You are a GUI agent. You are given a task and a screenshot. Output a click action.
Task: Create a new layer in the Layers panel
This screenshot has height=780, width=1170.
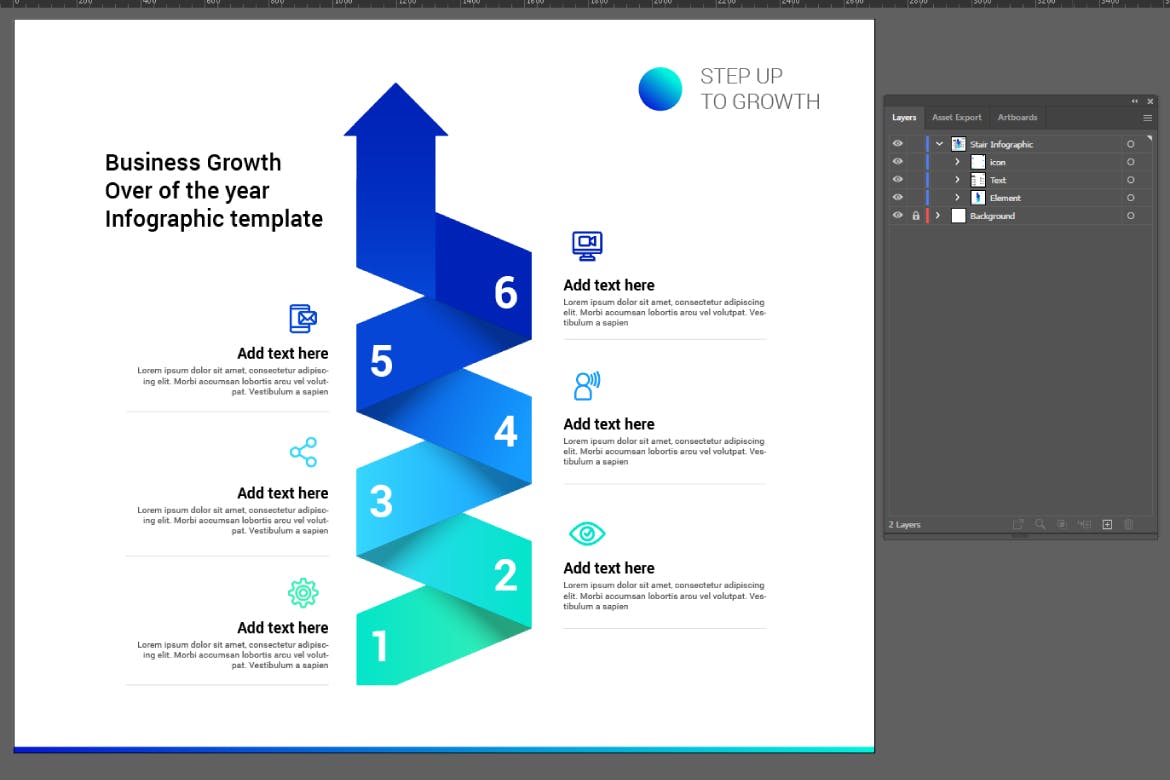1107,523
